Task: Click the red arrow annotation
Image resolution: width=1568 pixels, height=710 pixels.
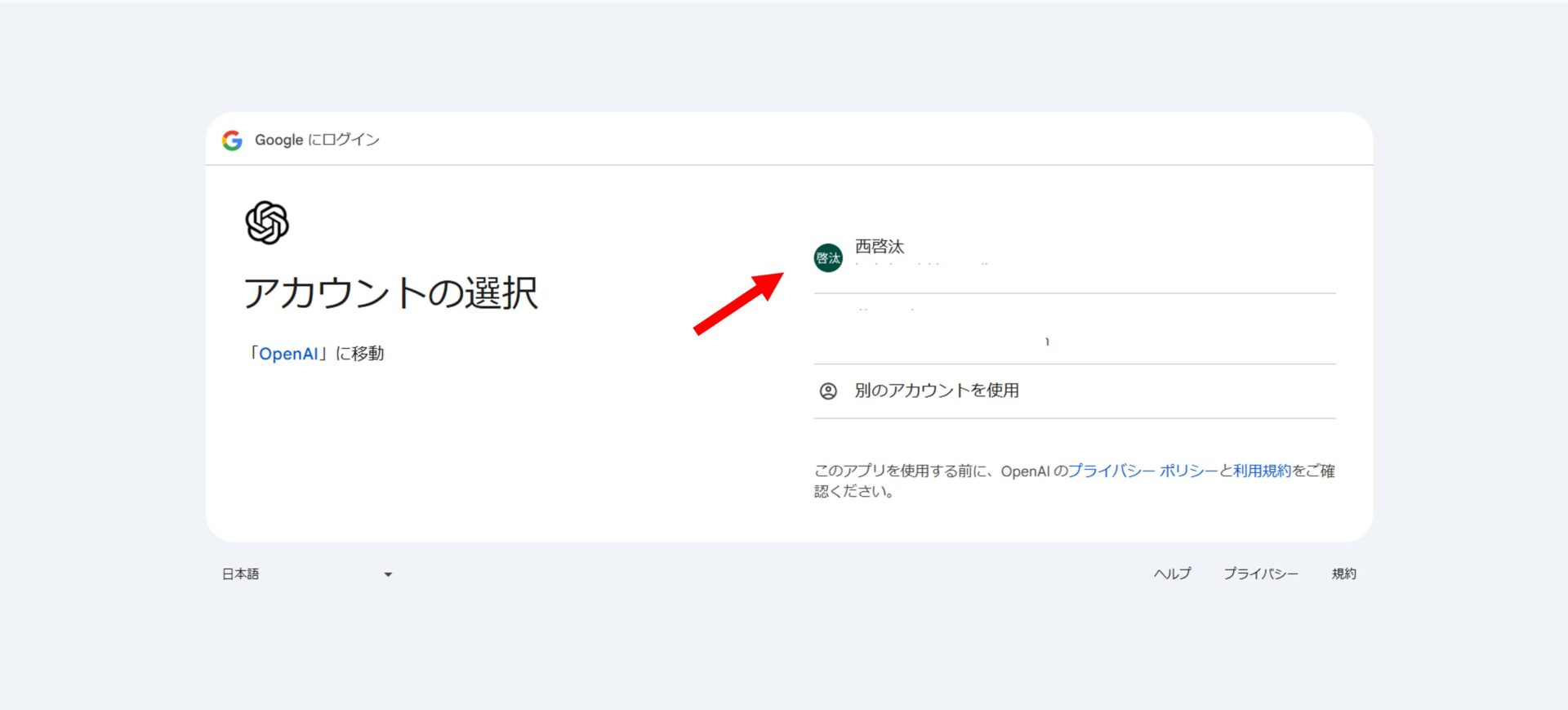Action: point(737,304)
